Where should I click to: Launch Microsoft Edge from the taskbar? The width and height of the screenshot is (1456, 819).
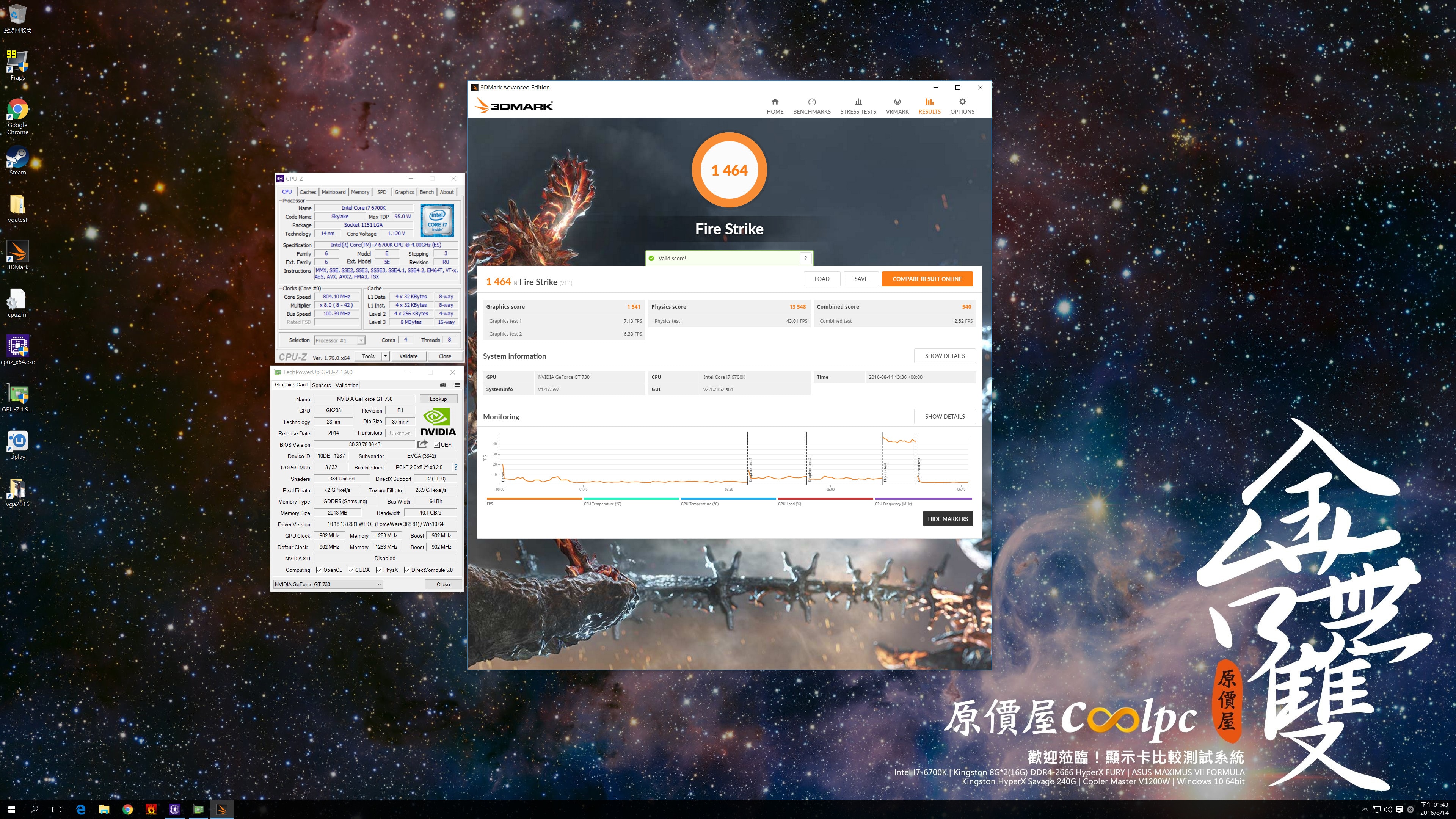pos(81,810)
